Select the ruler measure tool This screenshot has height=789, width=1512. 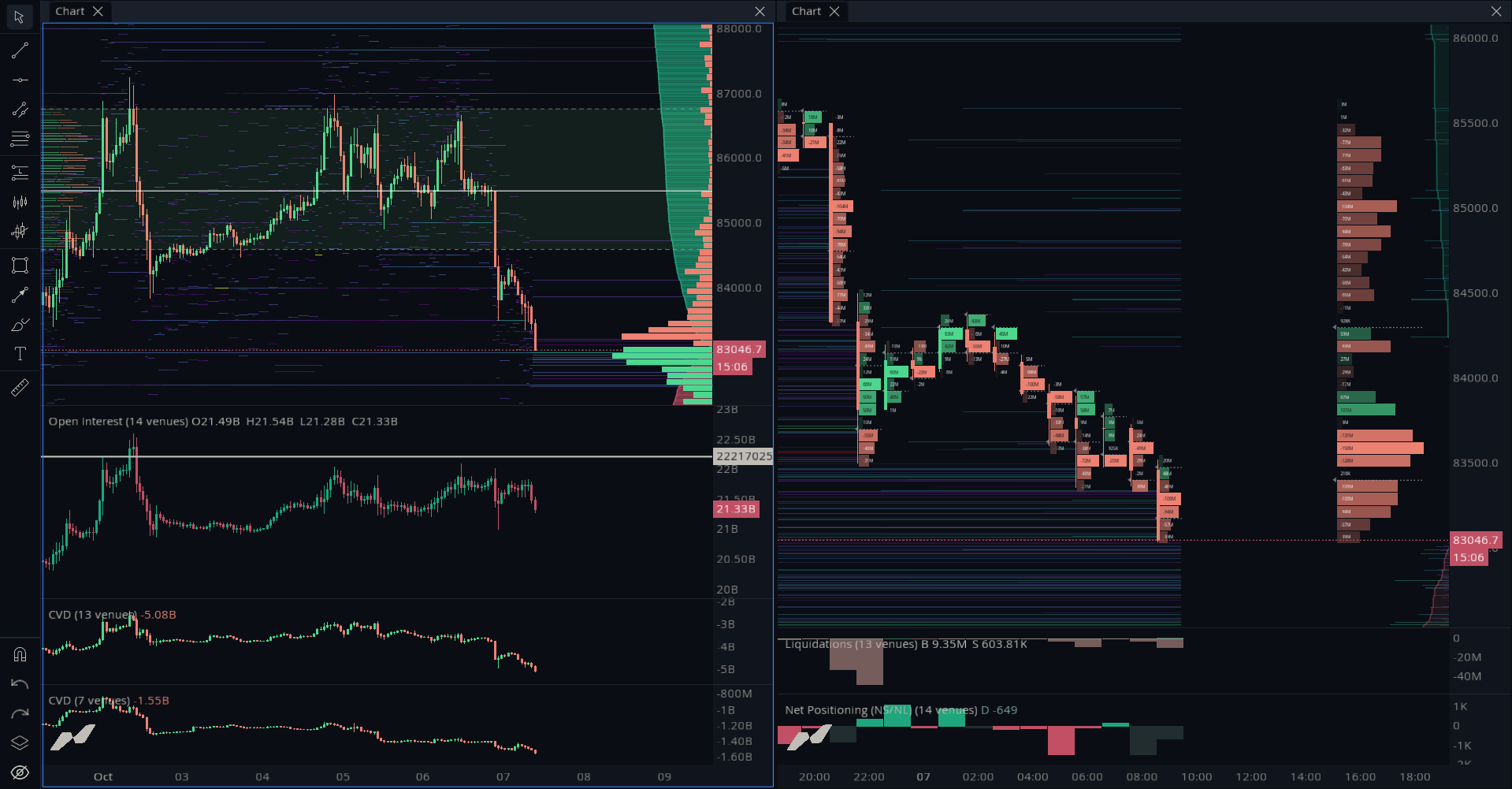coord(20,387)
